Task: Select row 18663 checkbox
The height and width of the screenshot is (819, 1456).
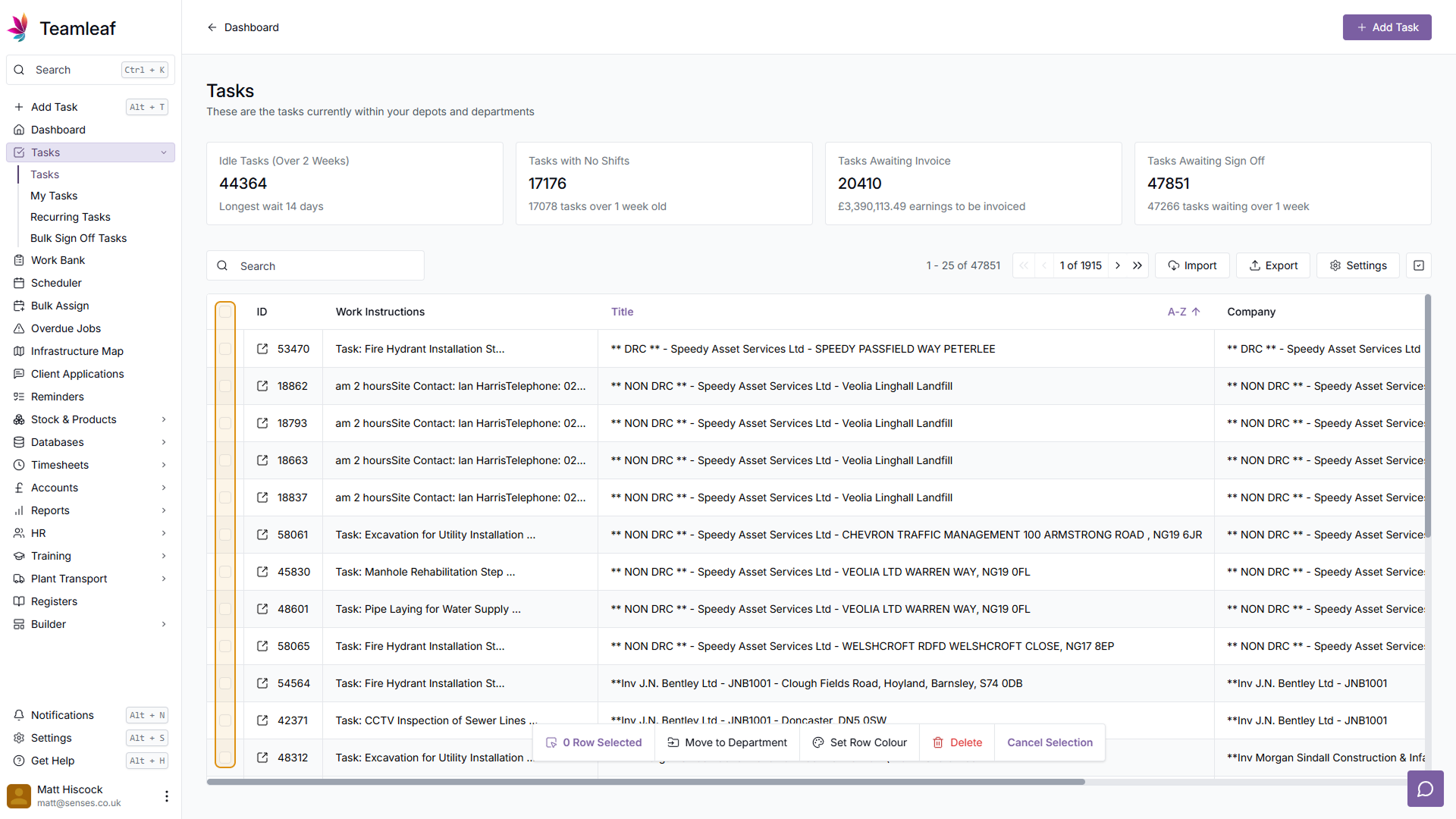Action: tap(225, 460)
